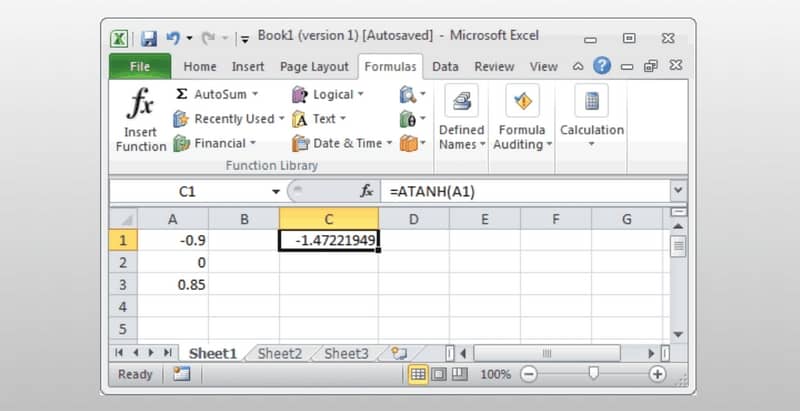The image size is (800, 411).
Task: Open Date & Time functions dropdown
Action: tap(342, 143)
